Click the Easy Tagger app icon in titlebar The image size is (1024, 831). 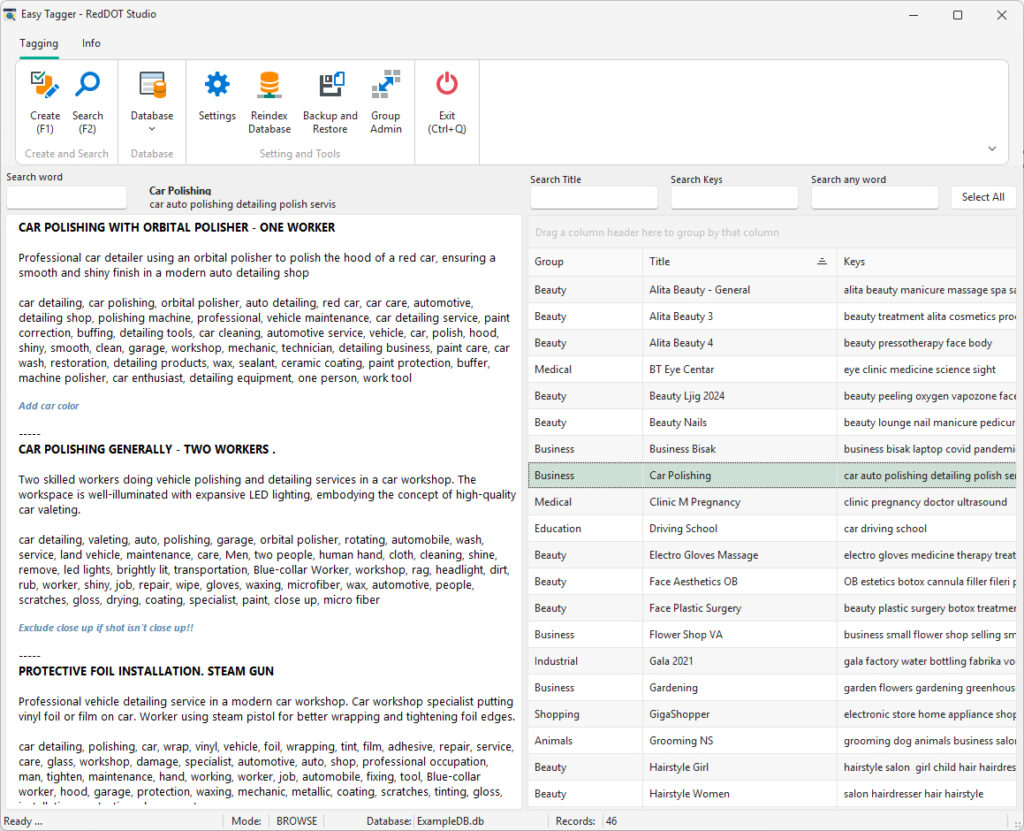[x=11, y=15]
